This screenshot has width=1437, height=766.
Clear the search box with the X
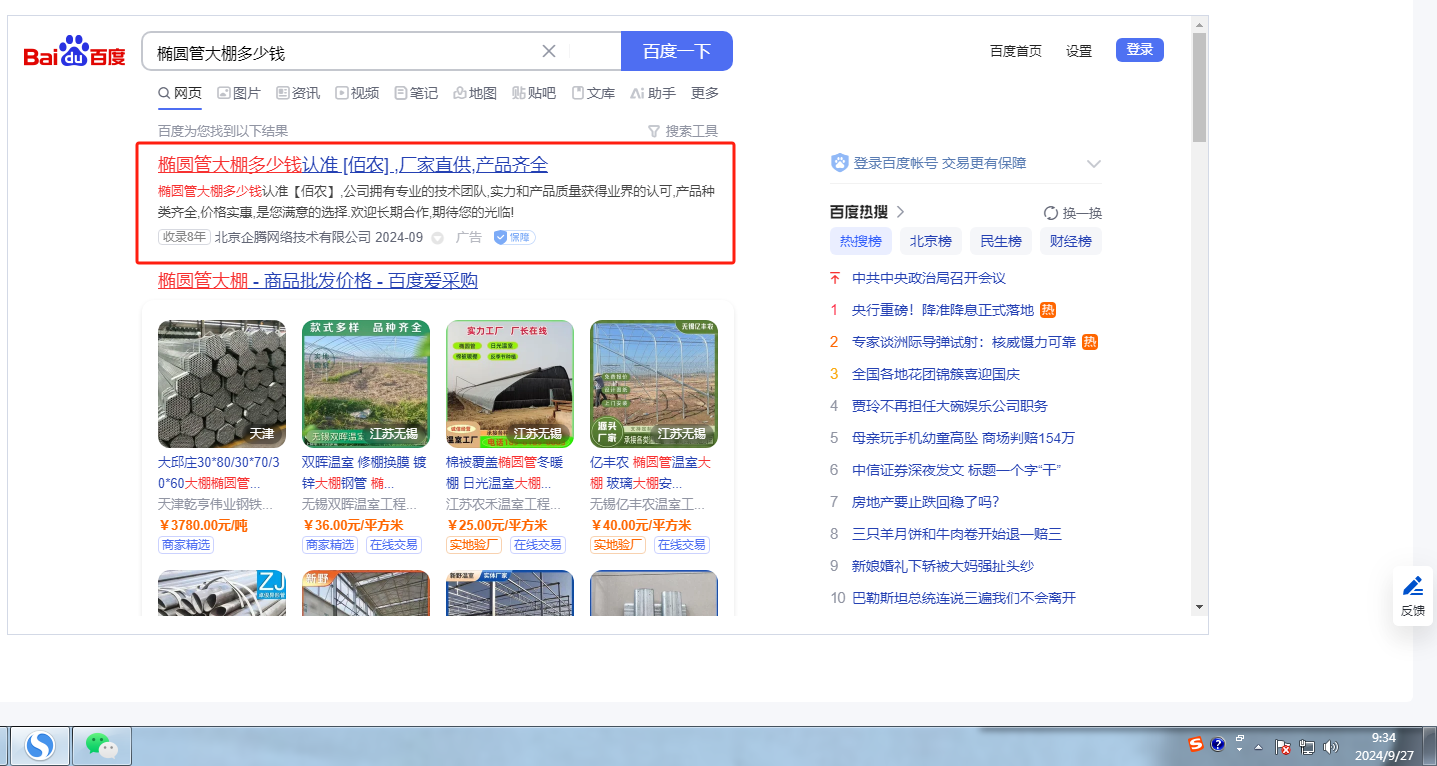click(549, 51)
